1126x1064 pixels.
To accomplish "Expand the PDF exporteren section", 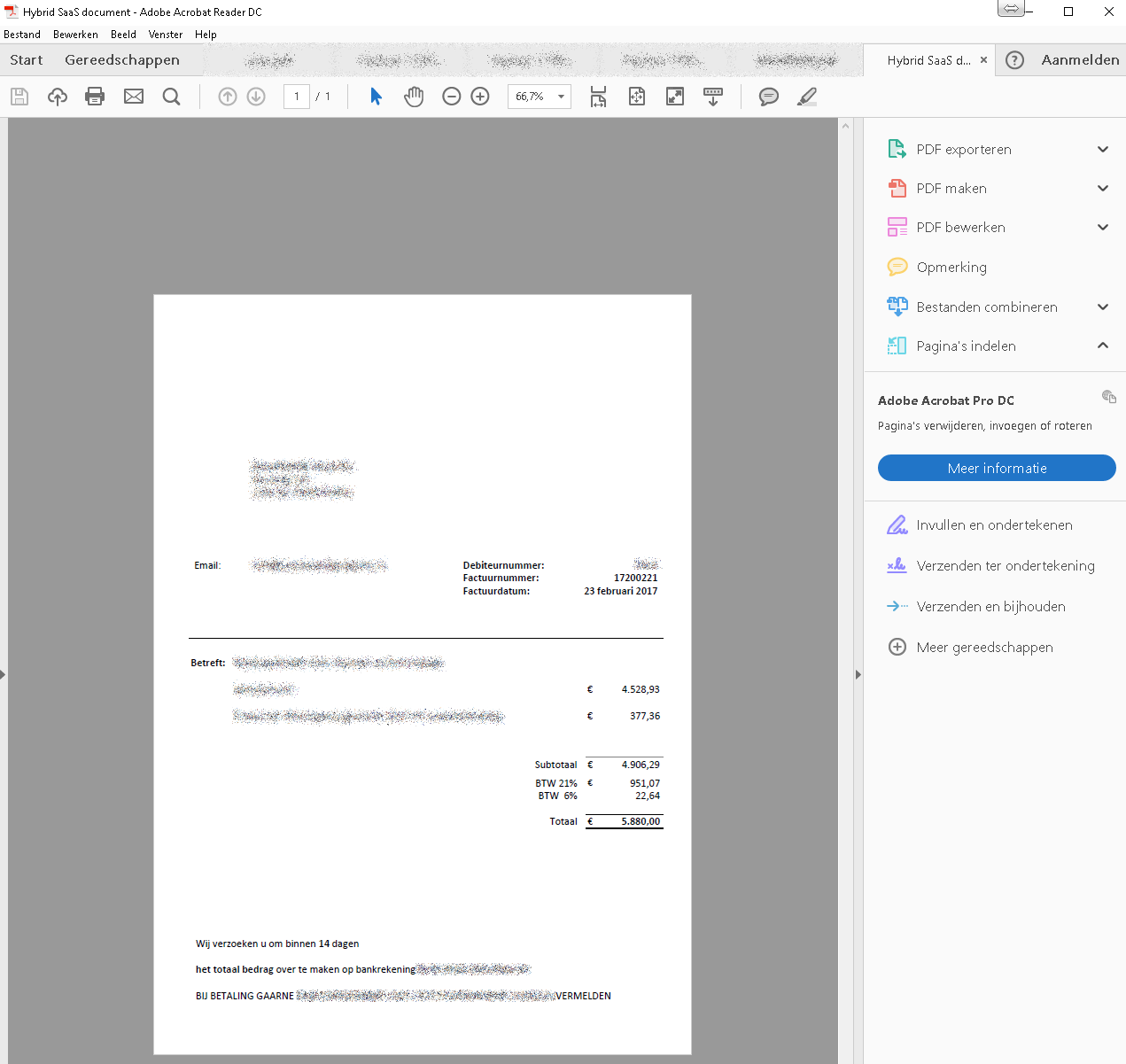I will 1103,150.
